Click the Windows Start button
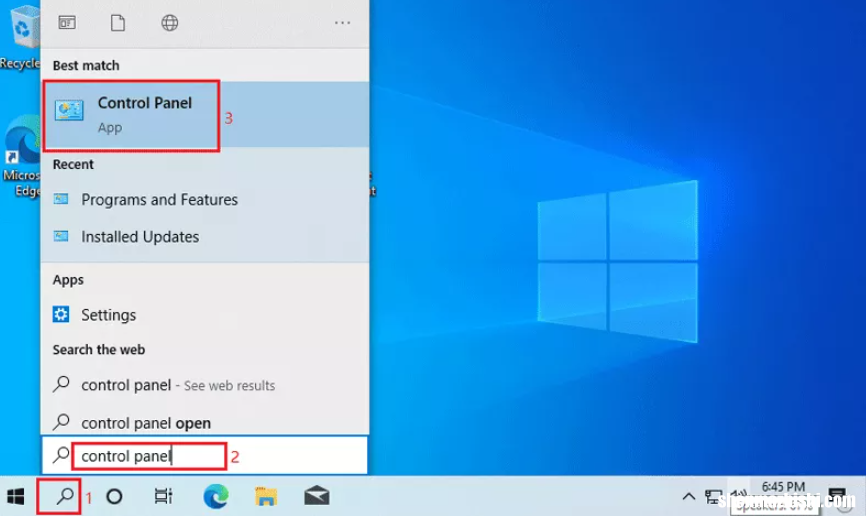 point(16,497)
